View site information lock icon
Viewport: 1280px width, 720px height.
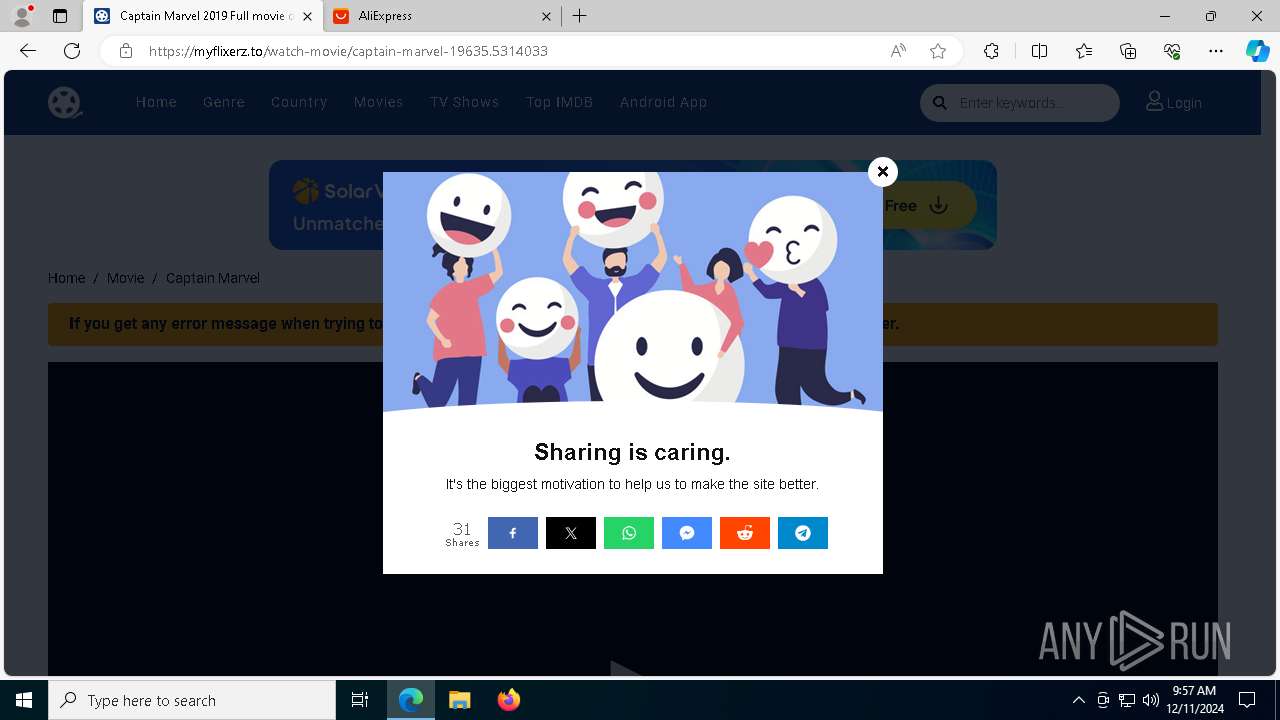point(126,51)
